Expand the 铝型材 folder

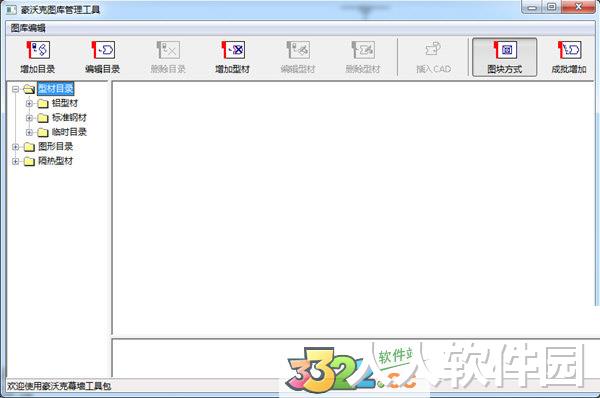coord(29,103)
